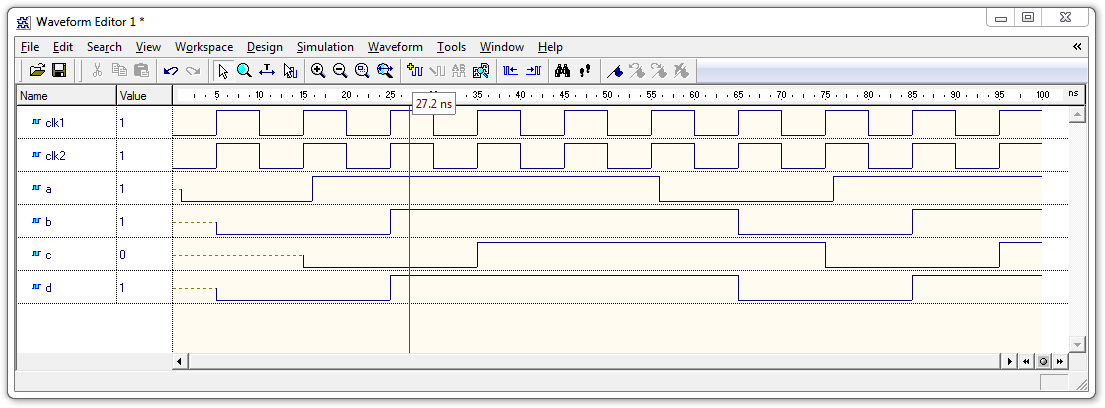Click the vertical scrollbar down arrow
The height and width of the screenshot is (408, 1105).
pos(1077,344)
